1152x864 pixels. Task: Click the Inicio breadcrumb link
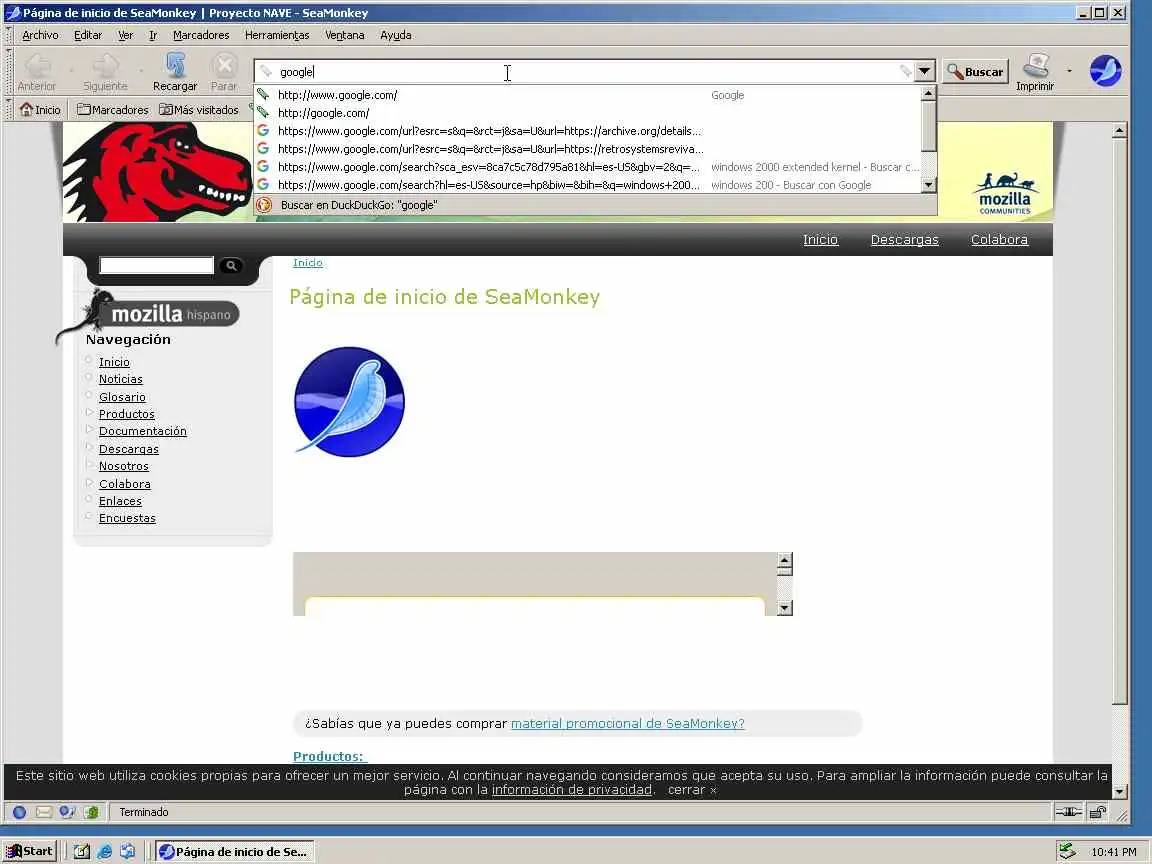tap(308, 262)
